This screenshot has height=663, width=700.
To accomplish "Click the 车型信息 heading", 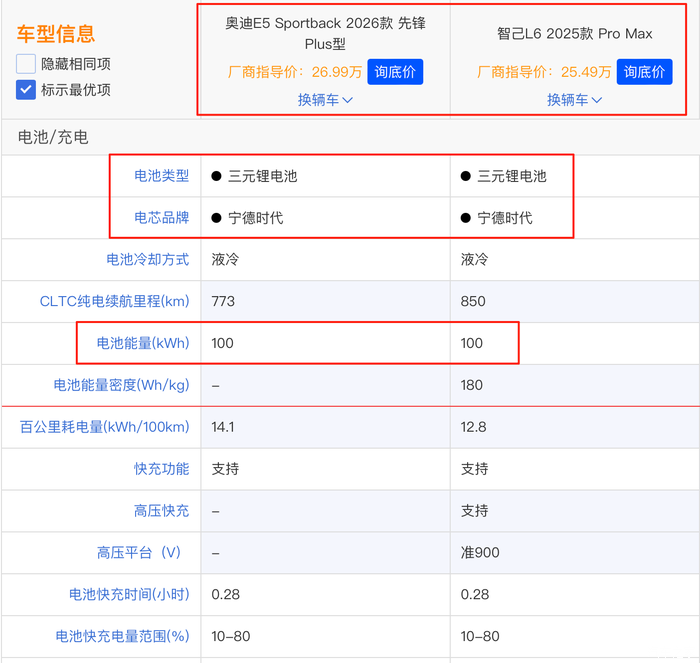I will (x=56, y=34).
